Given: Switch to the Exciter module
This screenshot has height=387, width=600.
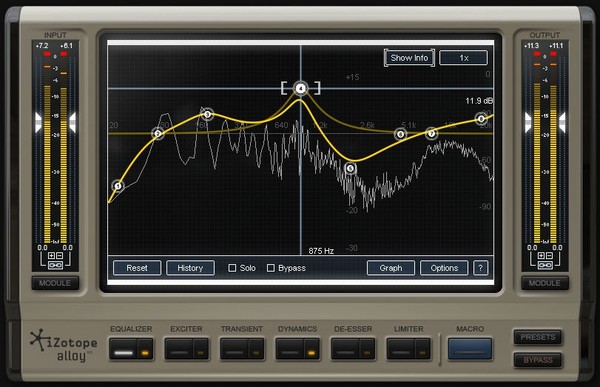Looking at the screenshot, I should click(179, 349).
